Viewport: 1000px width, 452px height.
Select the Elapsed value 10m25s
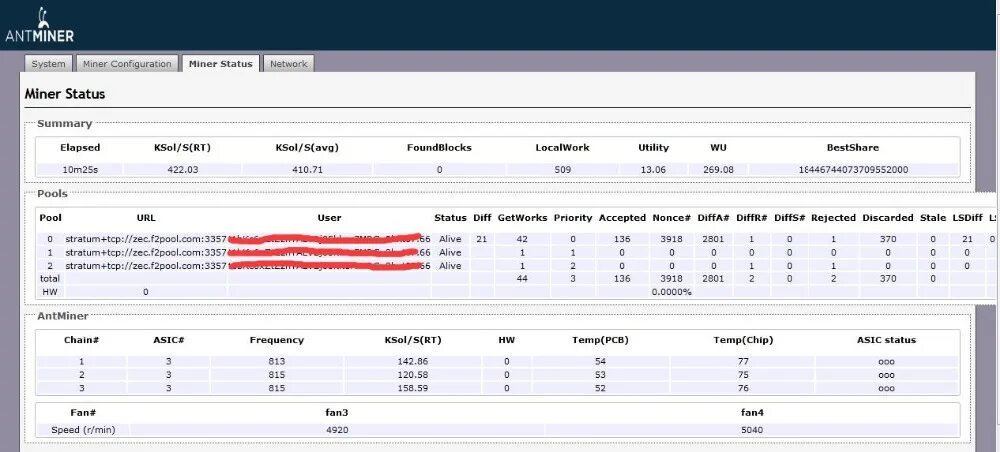click(80, 170)
